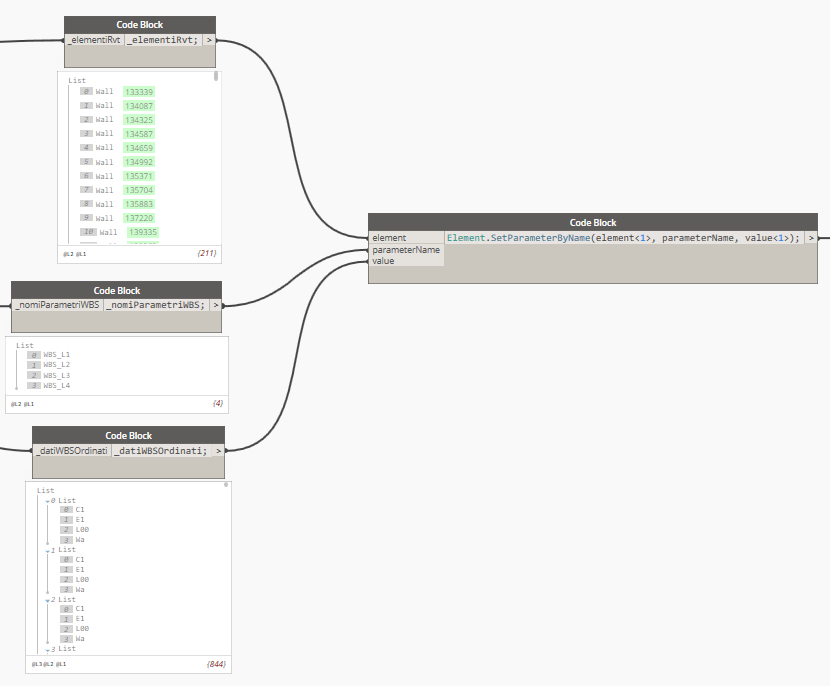Screen dimensions: 830x686
Task: Click _elementiRvt input port label
Action: pos(94,40)
